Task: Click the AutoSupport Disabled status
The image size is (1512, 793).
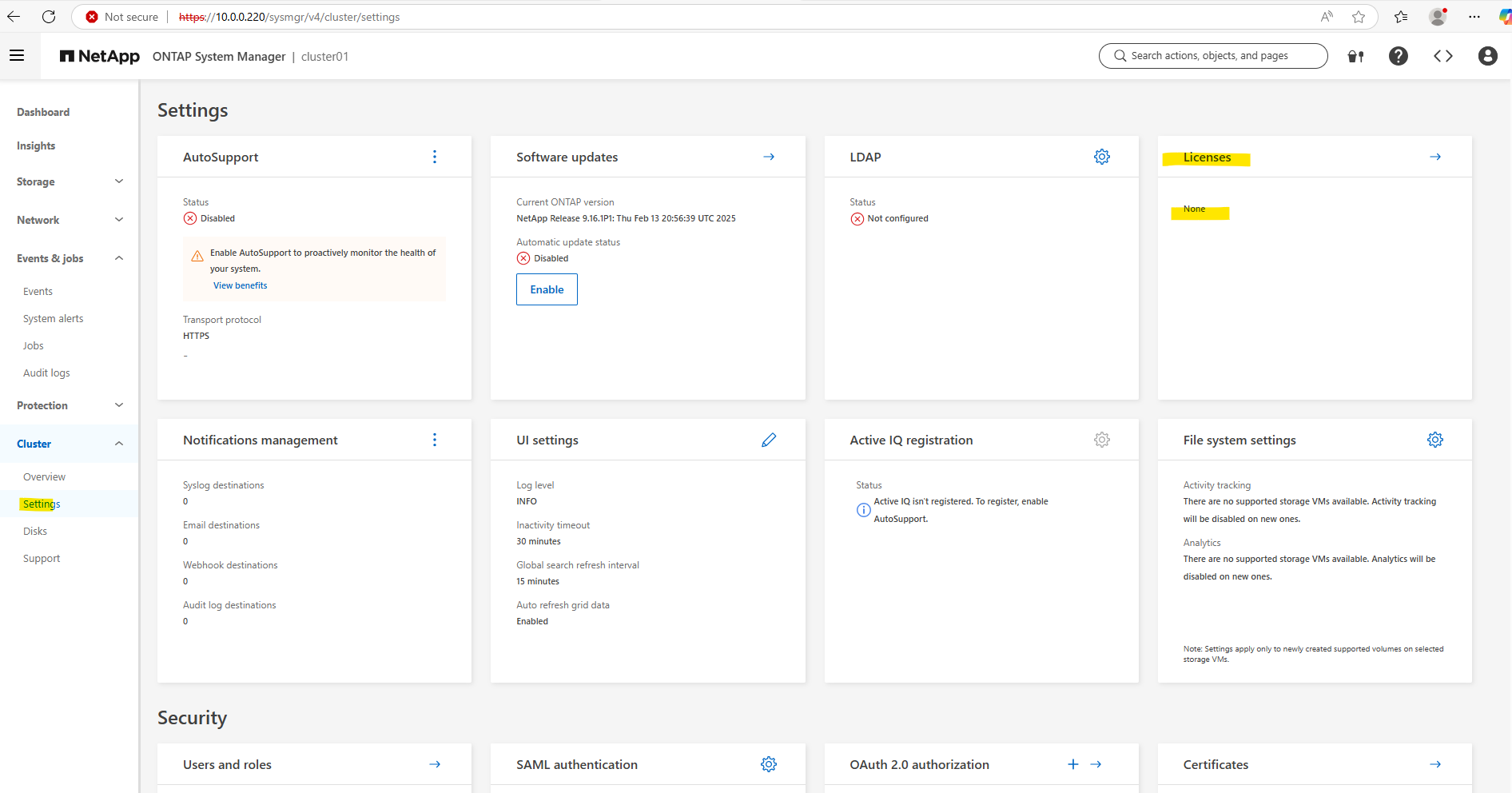Action: pos(209,218)
